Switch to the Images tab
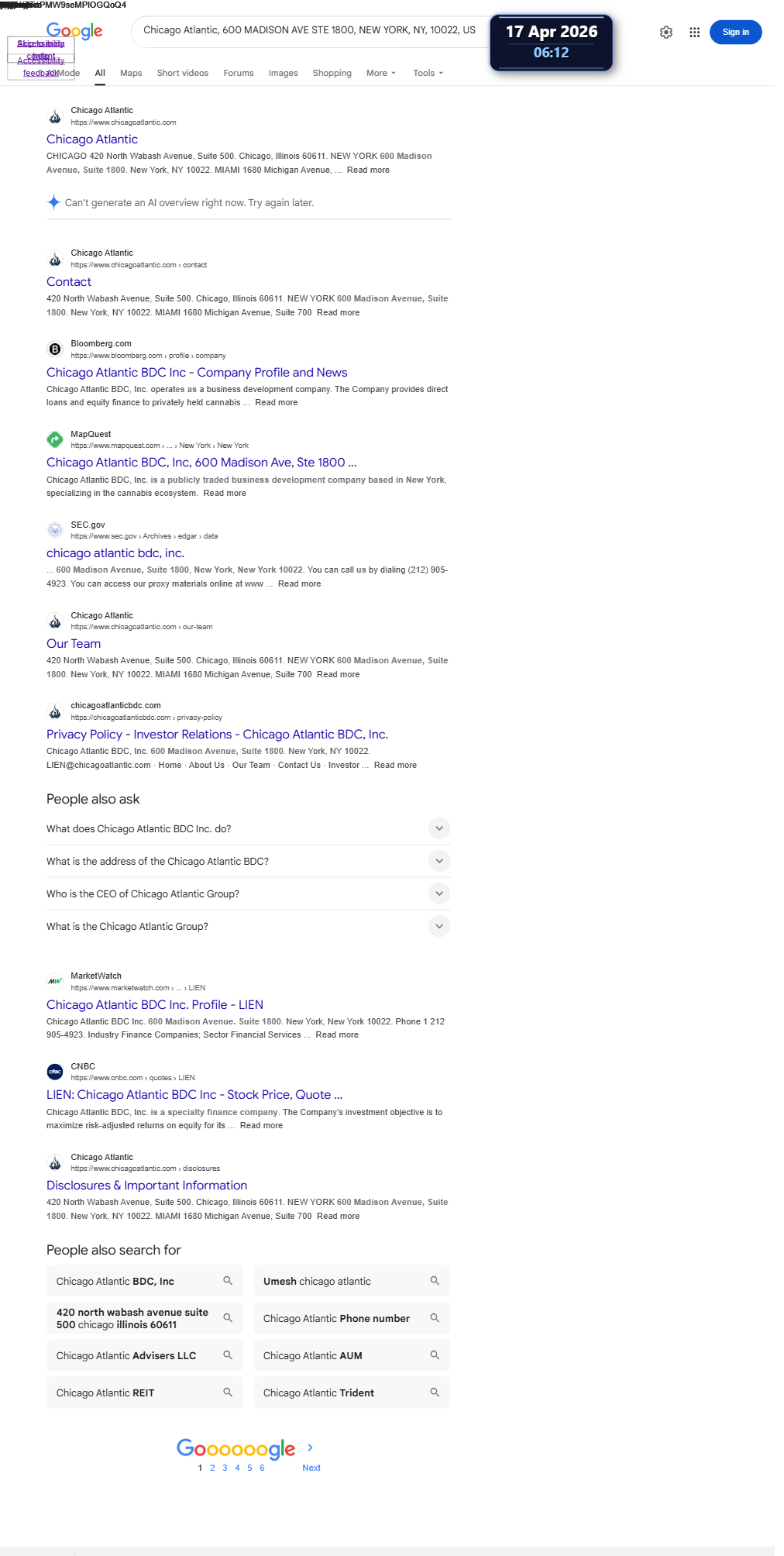Screen dimensions: 784x1556 pos(283,73)
